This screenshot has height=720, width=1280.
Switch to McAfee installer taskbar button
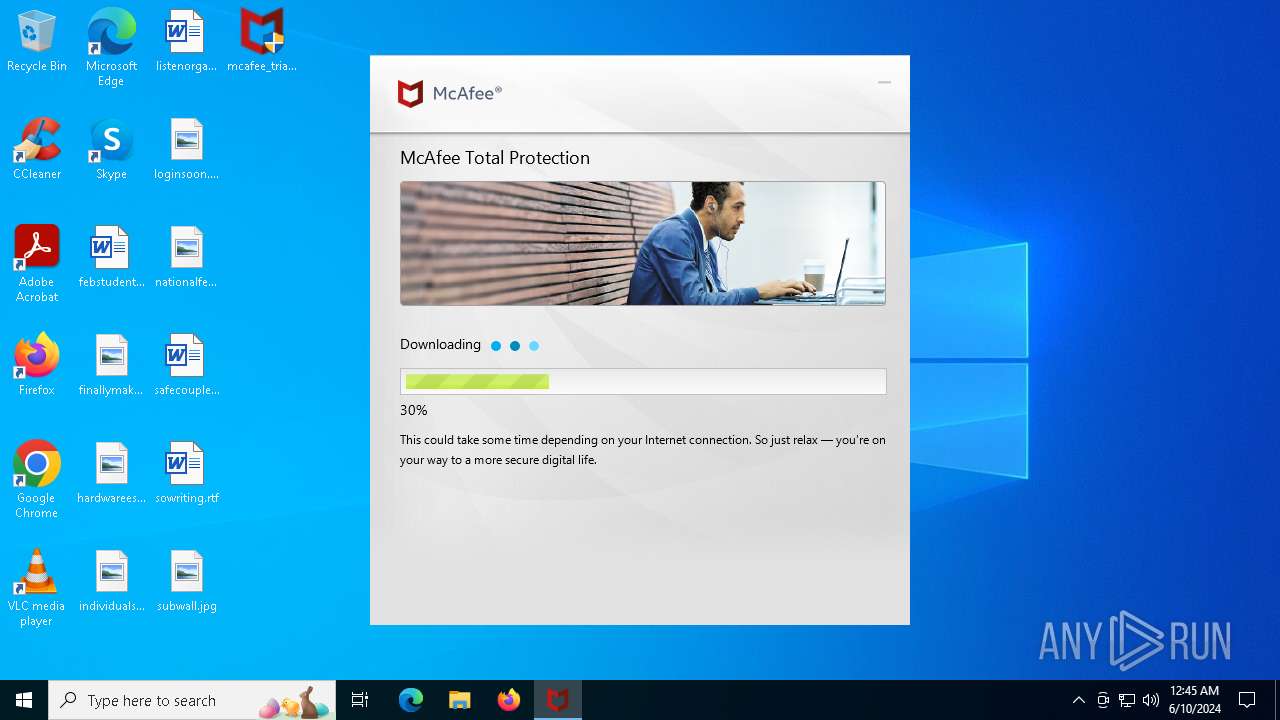(x=558, y=700)
